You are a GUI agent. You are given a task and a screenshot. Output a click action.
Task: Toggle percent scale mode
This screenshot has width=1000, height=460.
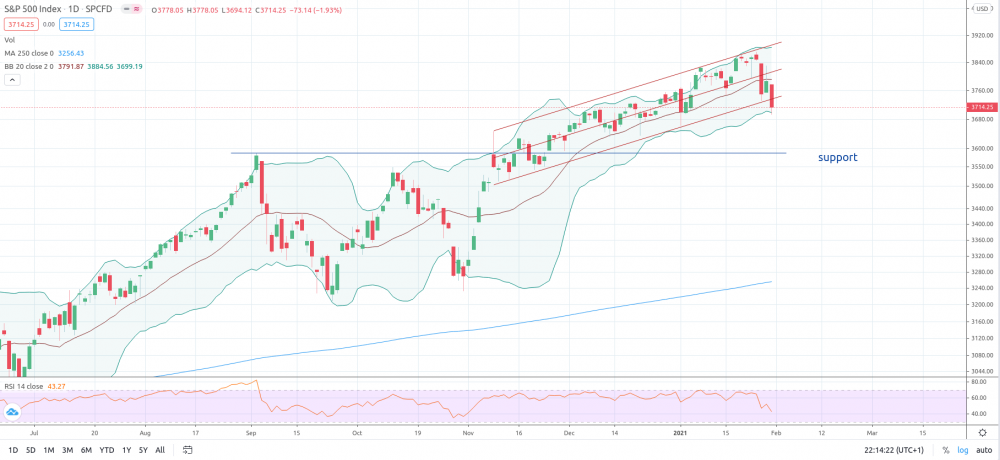click(946, 450)
